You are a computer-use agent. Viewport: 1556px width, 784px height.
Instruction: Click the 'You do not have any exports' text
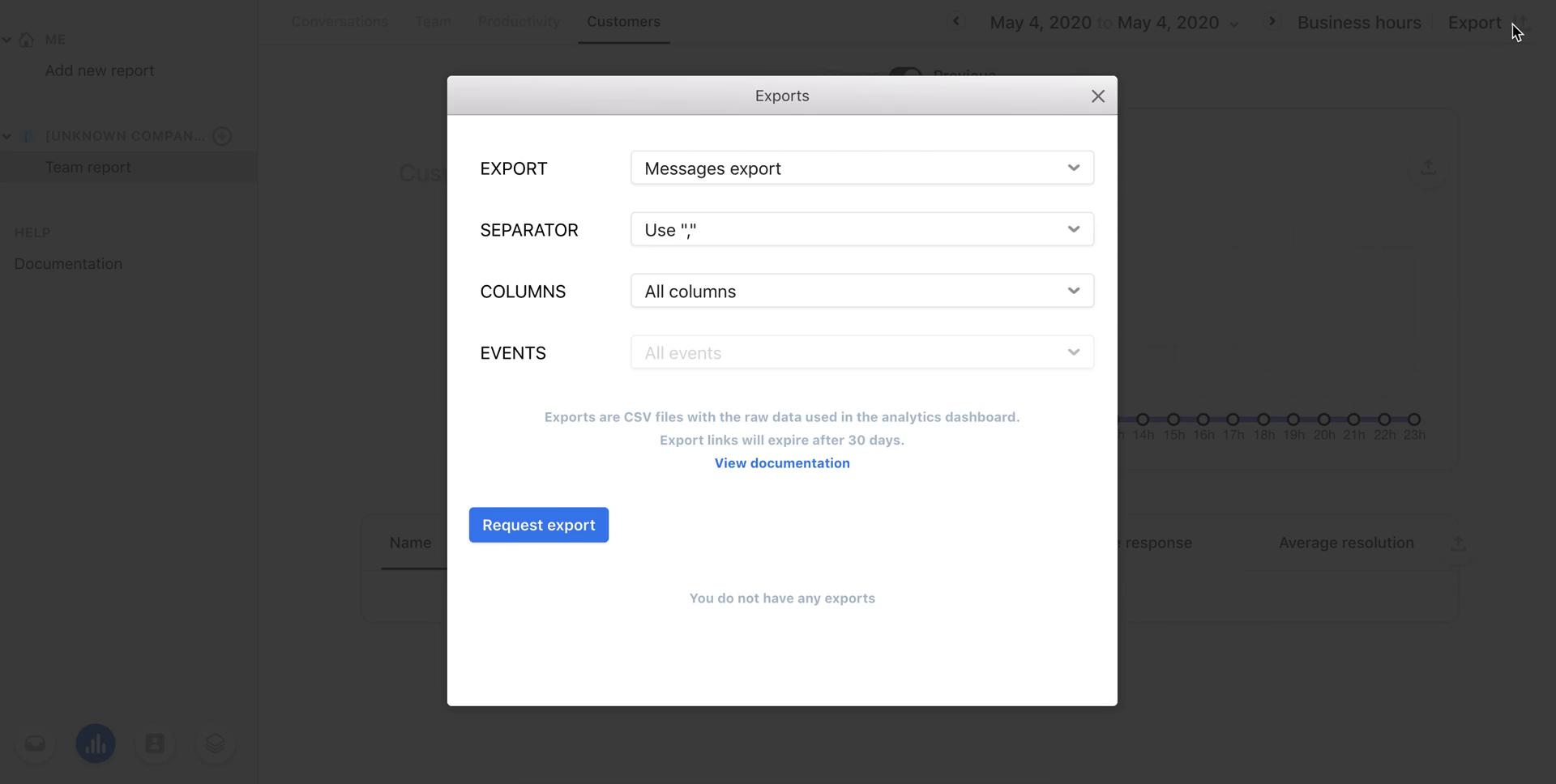click(x=782, y=599)
